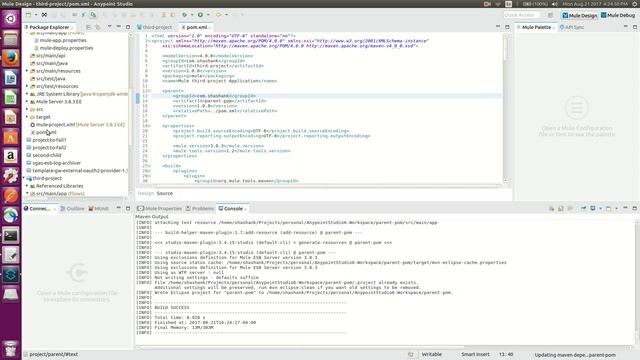The image size is (640, 360).
Task: Switch to Mule Debug perspective
Action: pyautogui.click(x=618, y=15)
